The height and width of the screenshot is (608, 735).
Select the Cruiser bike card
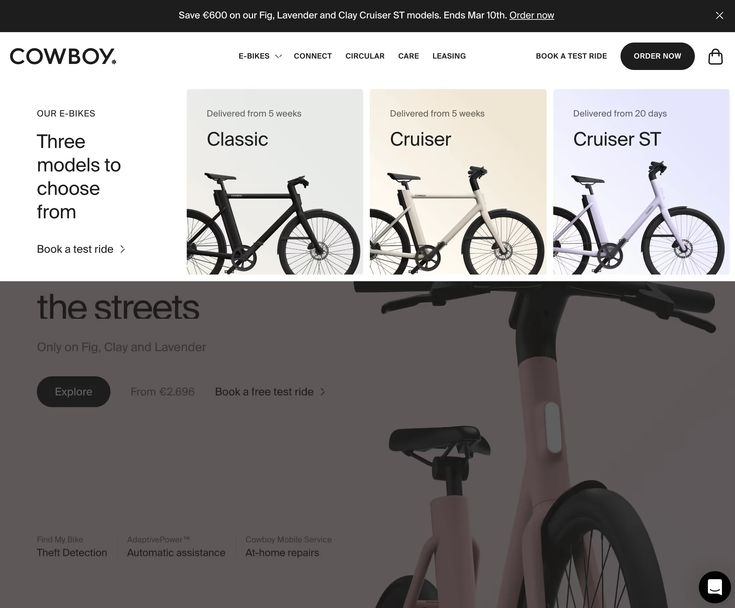[x=458, y=182]
